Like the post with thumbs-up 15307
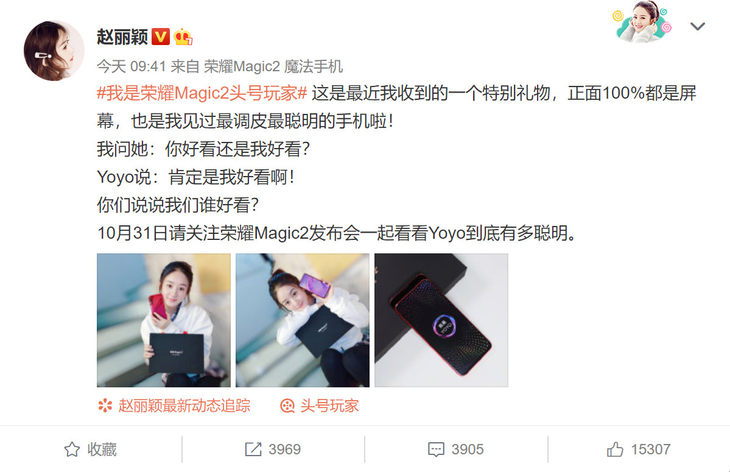730x472 pixels. coord(639,449)
